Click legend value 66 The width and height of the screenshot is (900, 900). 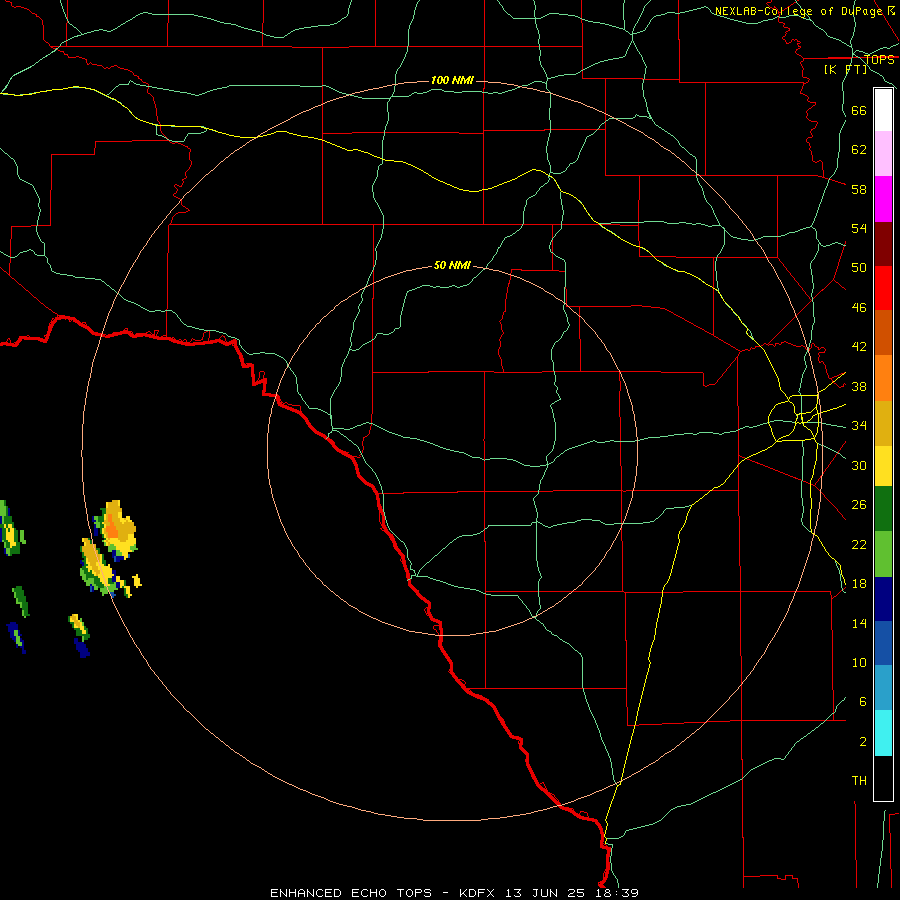pos(859,111)
